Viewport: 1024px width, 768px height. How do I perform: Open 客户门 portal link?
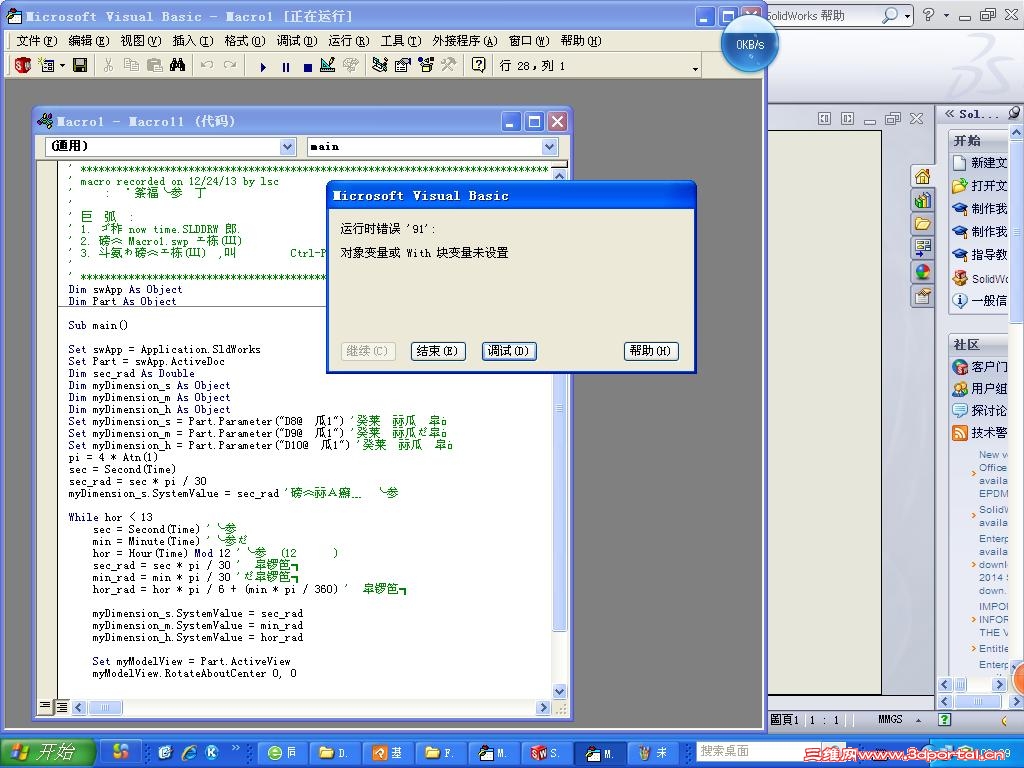(x=980, y=366)
